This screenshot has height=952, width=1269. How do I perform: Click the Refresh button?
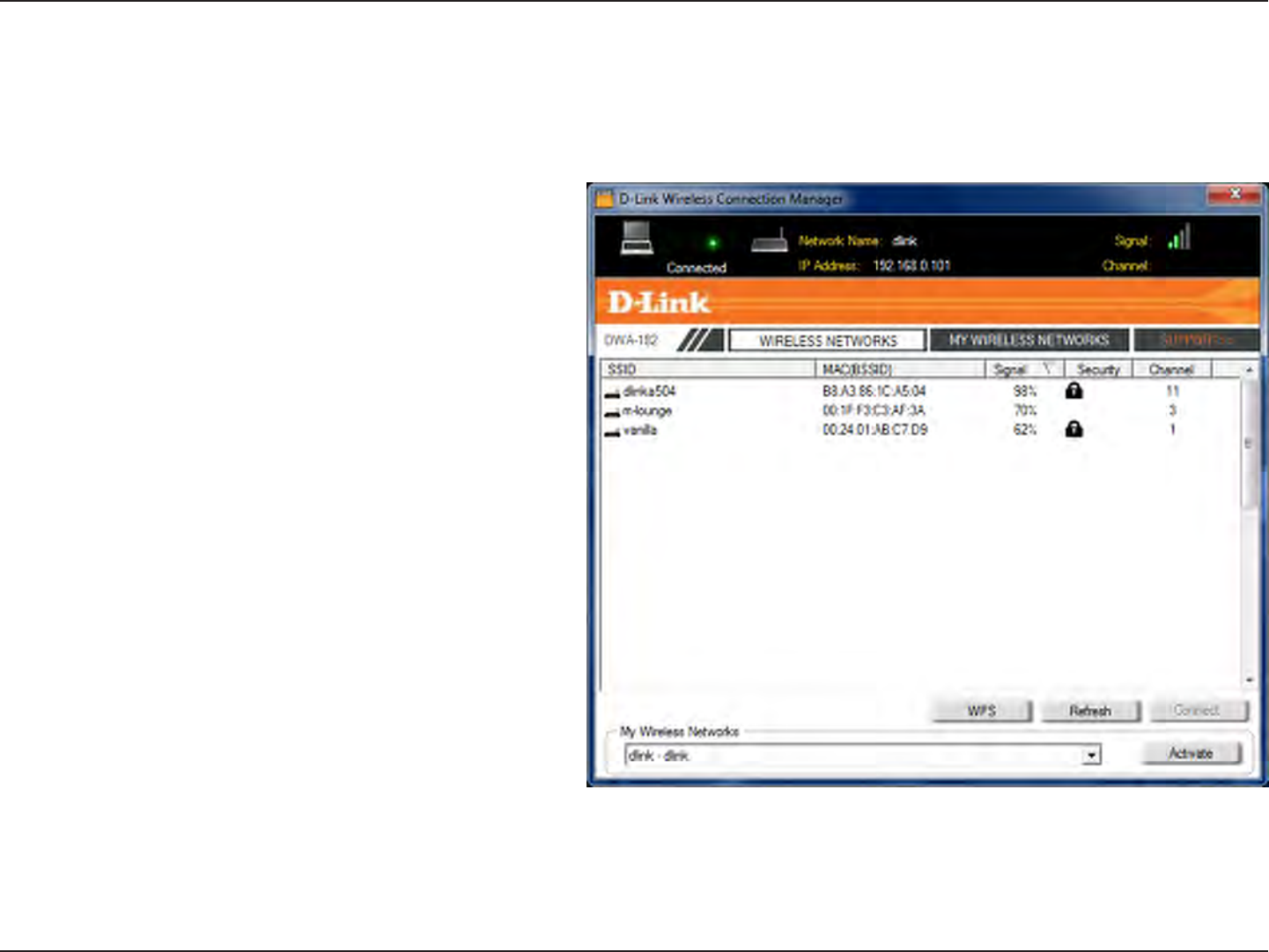[1090, 711]
